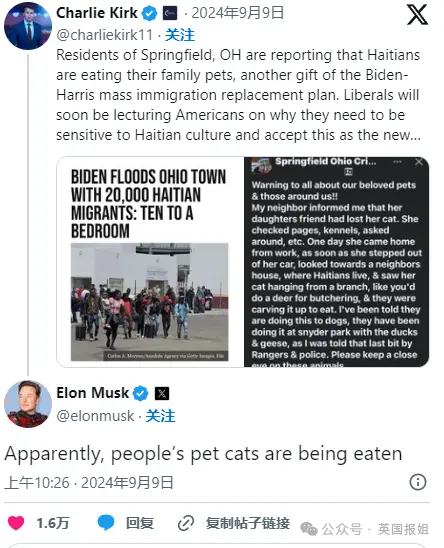This screenshot has height=548, width=444.
Task: Follow @charliekirk11 via 关注 link
Action: [180, 35]
